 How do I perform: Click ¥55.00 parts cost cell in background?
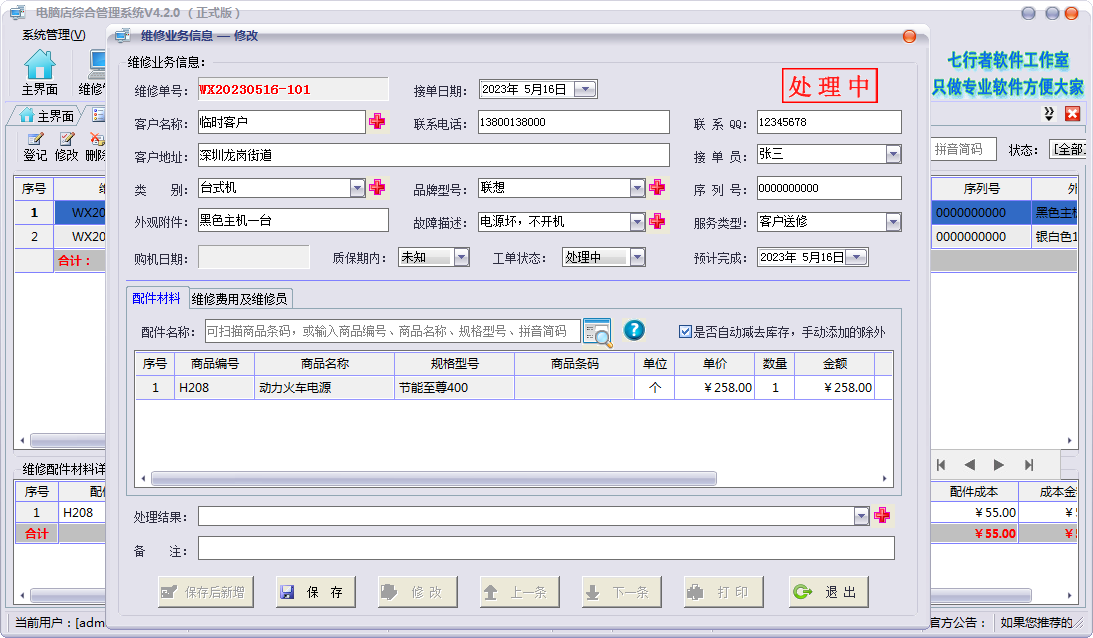click(x=974, y=512)
